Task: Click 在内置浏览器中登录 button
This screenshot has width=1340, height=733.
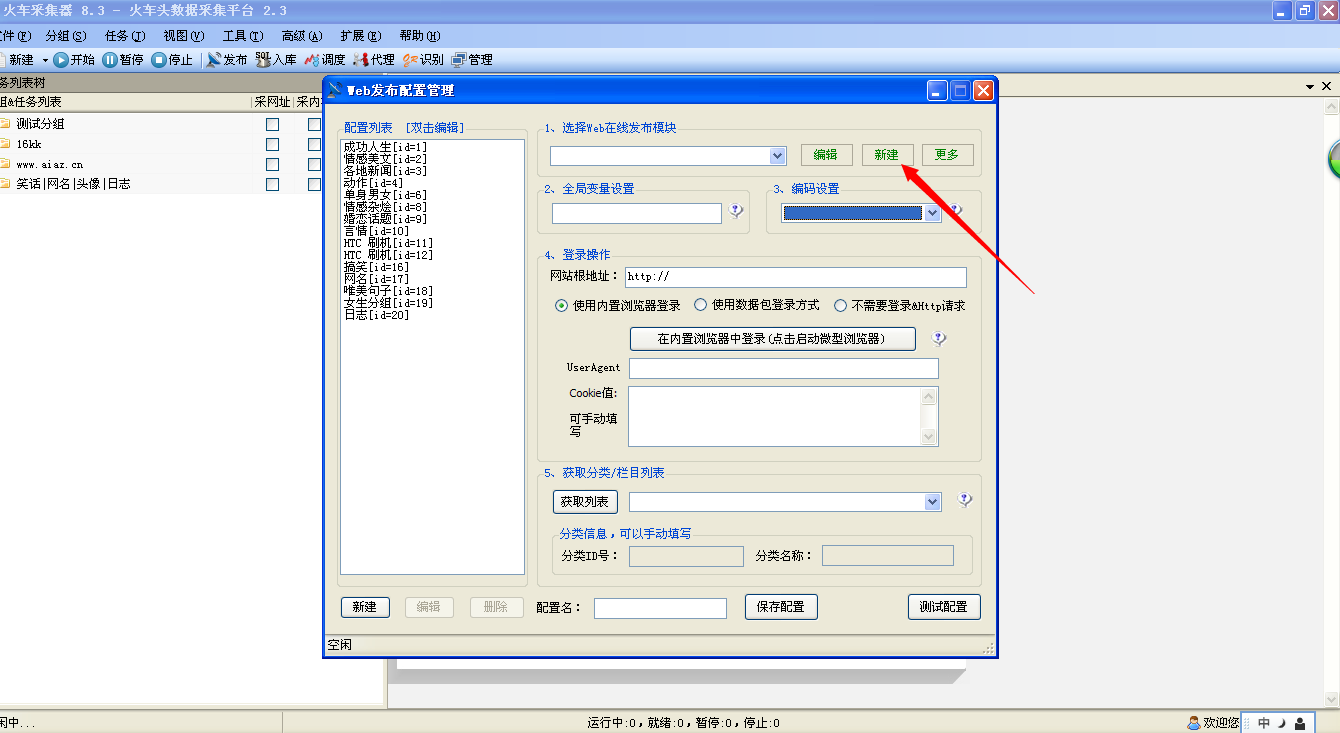Action: [772, 339]
